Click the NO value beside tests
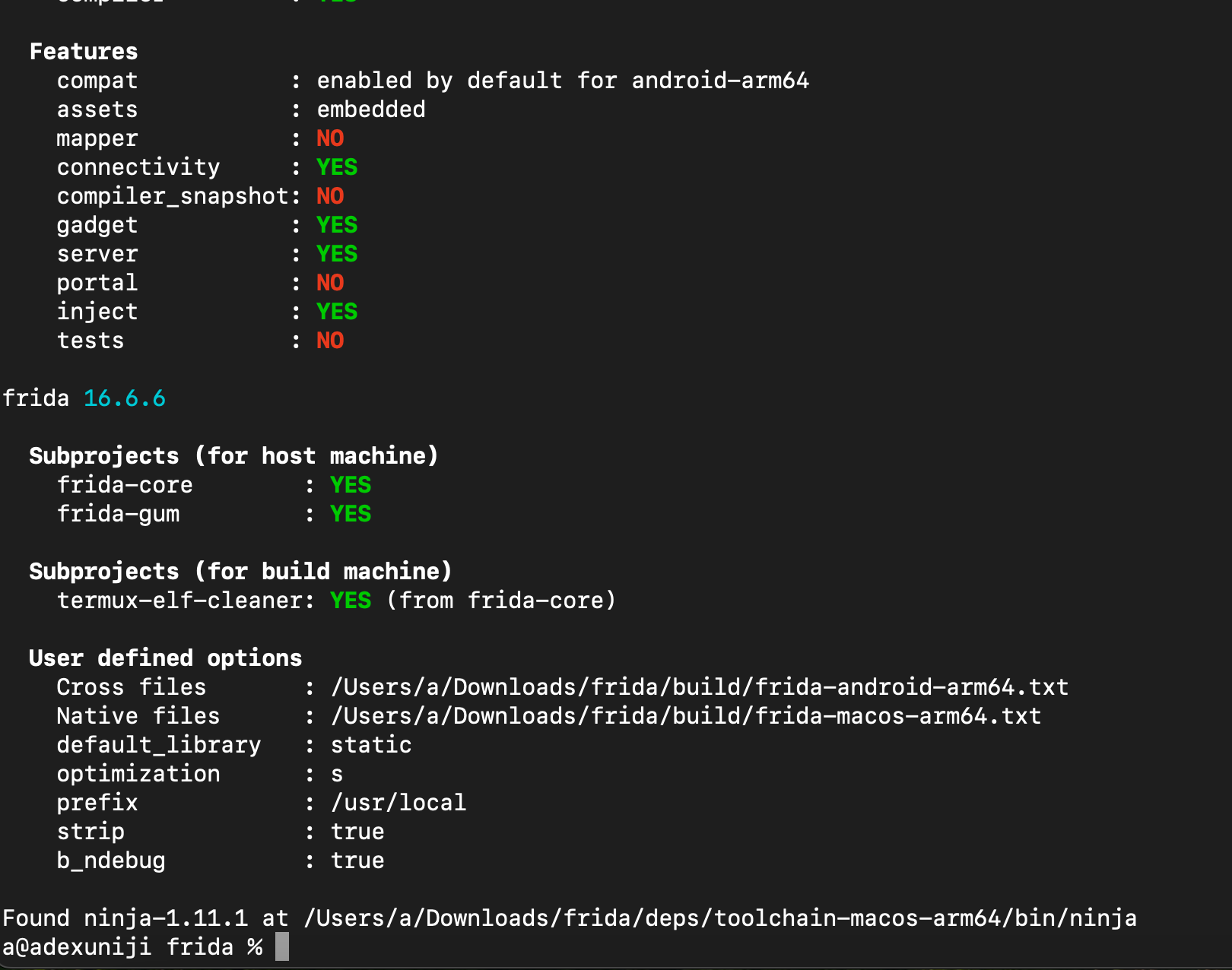This screenshot has width=1232, height=970. point(330,341)
